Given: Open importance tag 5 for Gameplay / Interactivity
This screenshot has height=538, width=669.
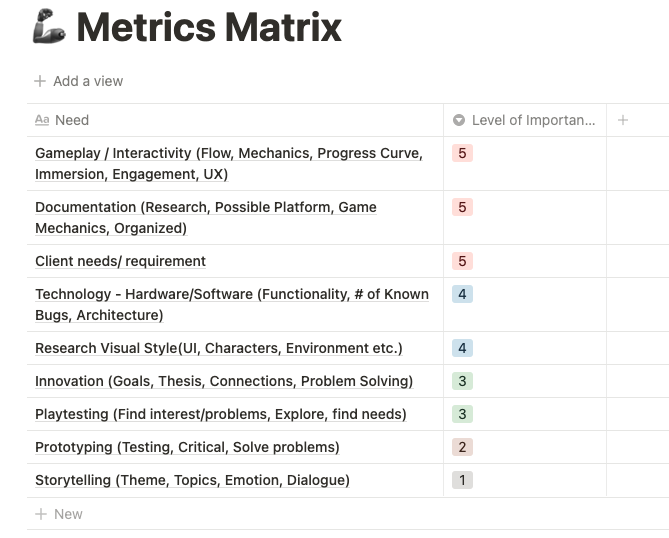Looking at the screenshot, I should (462, 153).
